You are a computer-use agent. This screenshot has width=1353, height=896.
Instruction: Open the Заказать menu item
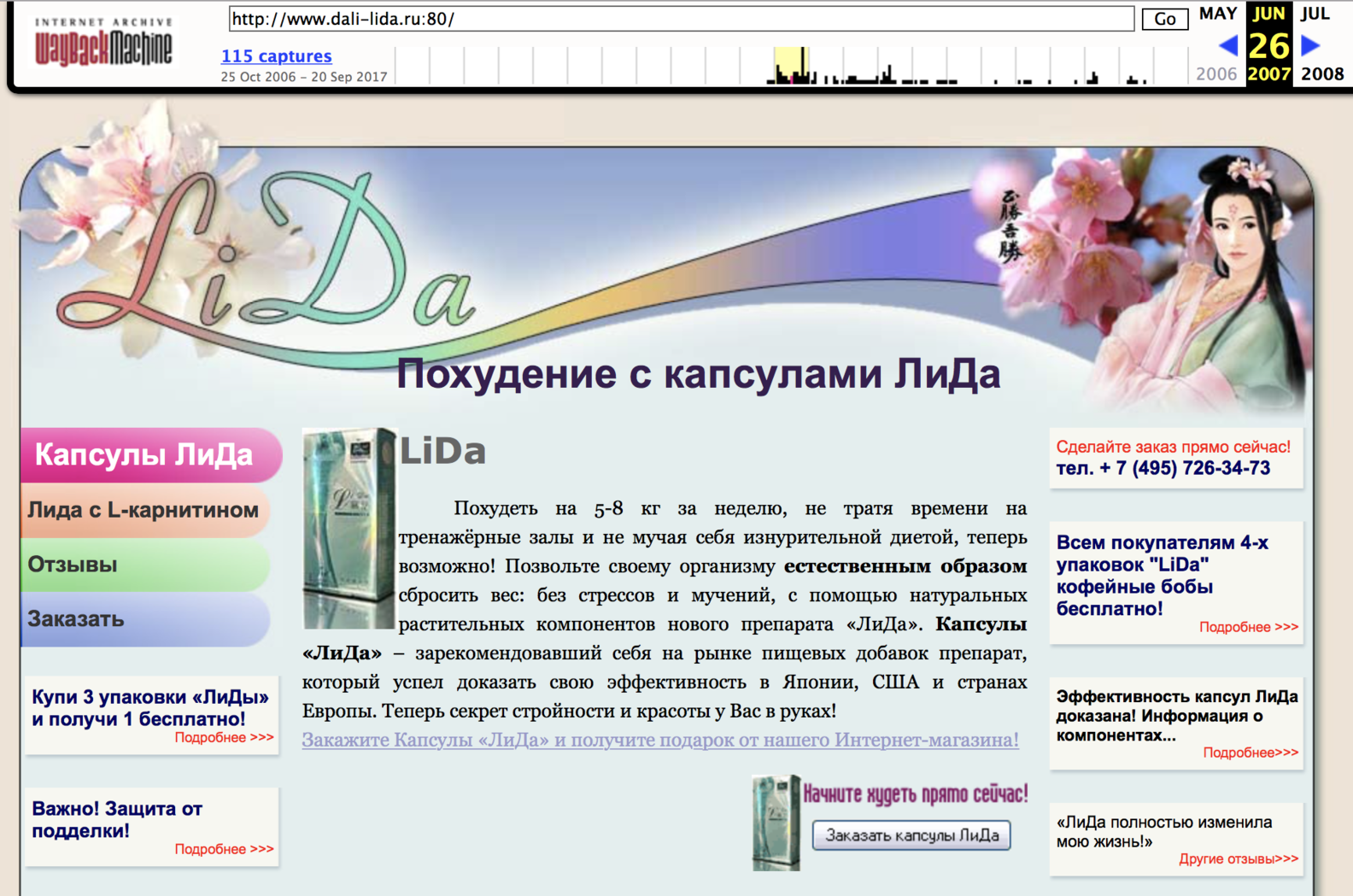point(143,619)
